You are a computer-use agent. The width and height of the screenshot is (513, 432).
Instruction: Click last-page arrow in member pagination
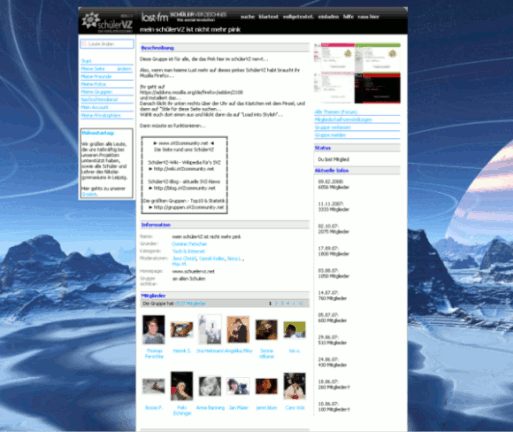pos(301,303)
